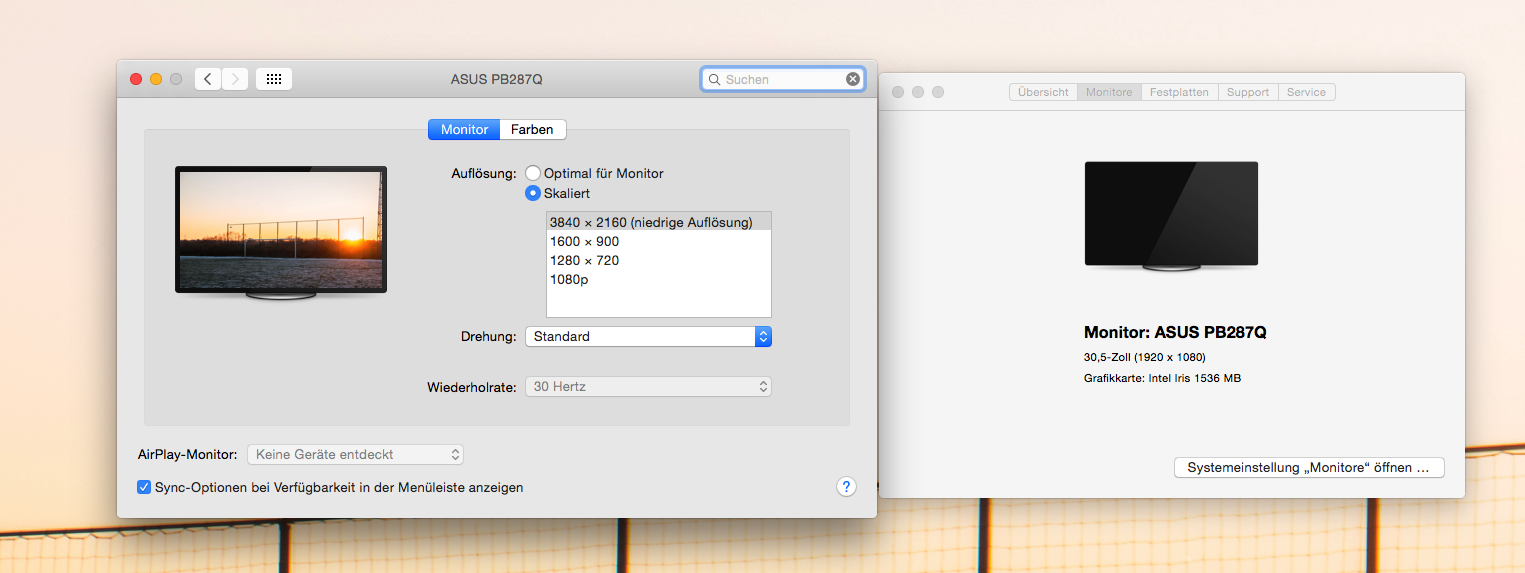Open the AirPlay-Monitor dropdown
Image resolution: width=1525 pixels, height=573 pixels.
pos(355,454)
